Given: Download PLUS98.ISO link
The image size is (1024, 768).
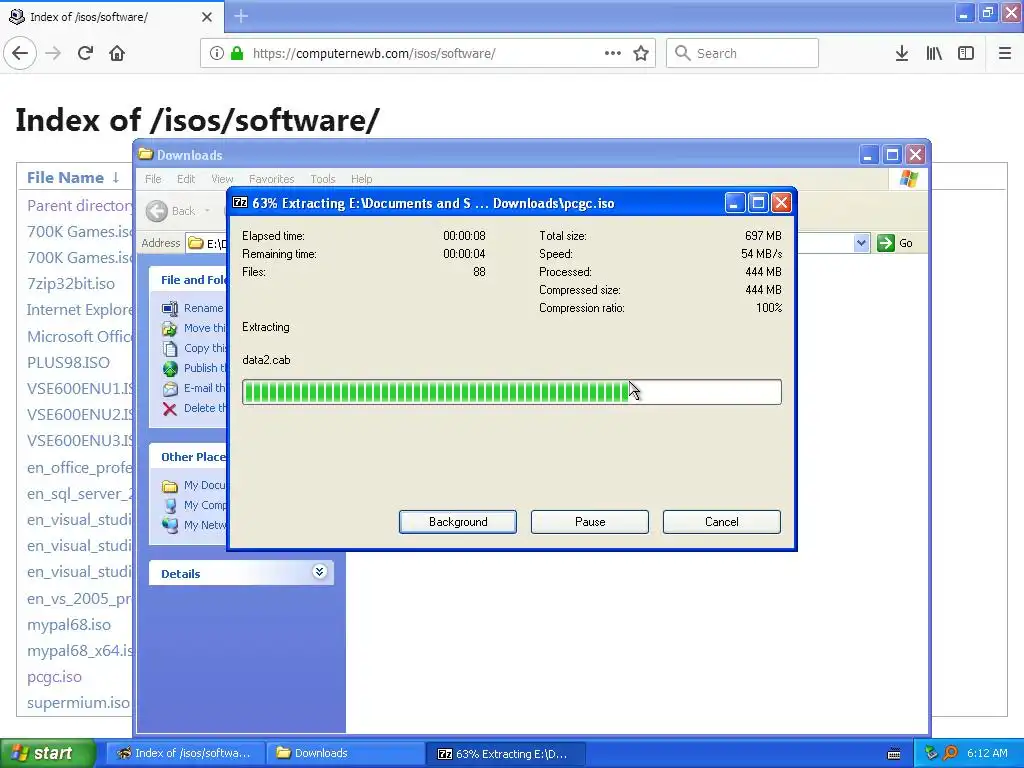Looking at the screenshot, I should 68,362.
